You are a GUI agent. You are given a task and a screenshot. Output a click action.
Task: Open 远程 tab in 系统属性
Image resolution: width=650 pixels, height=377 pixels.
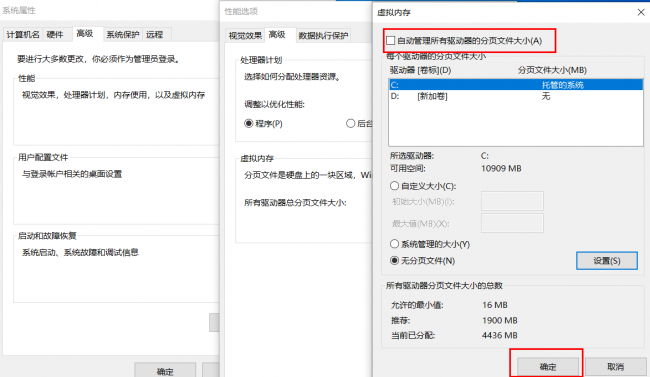tap(155, 34)
